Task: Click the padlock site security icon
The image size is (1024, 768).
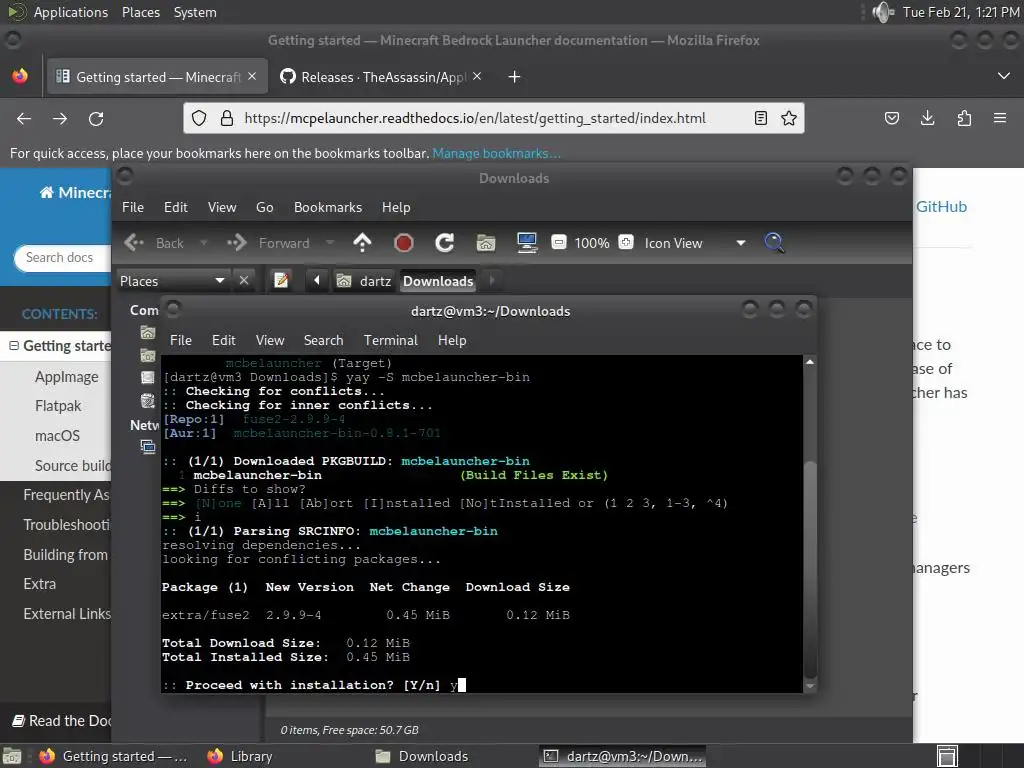Action: (227, 118)
